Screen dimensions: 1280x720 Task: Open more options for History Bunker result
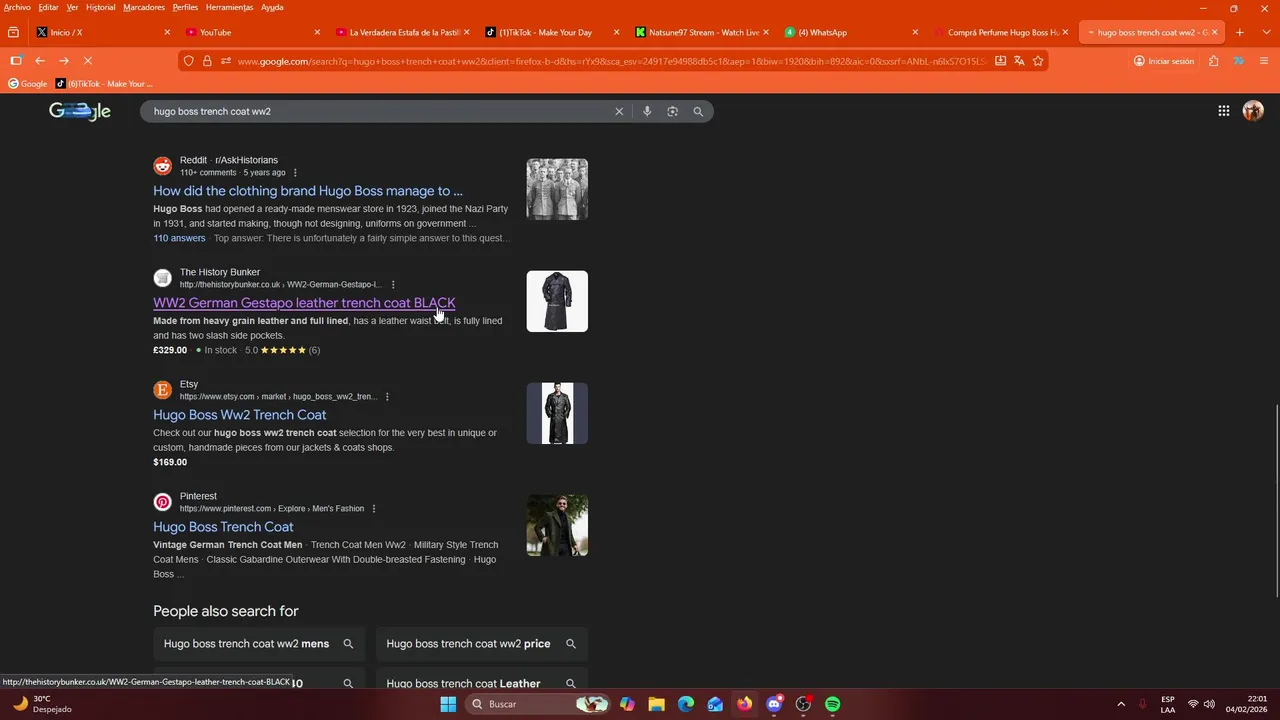tap(393, 285)
